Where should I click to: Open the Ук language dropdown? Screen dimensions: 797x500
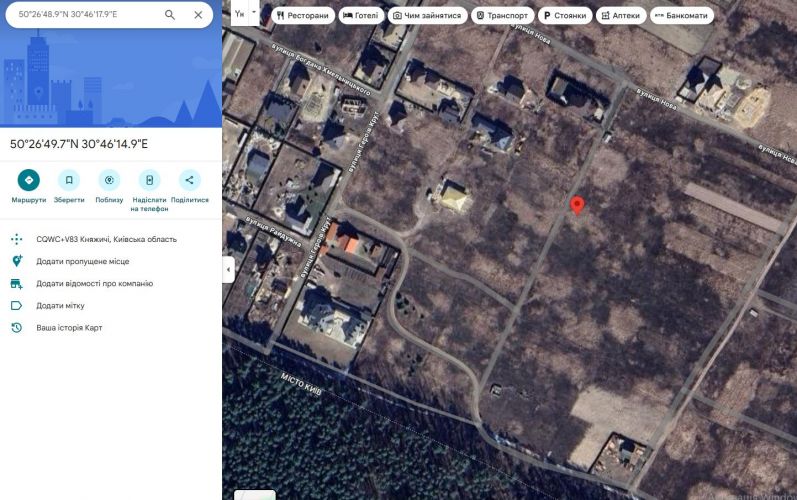(245, 15)
